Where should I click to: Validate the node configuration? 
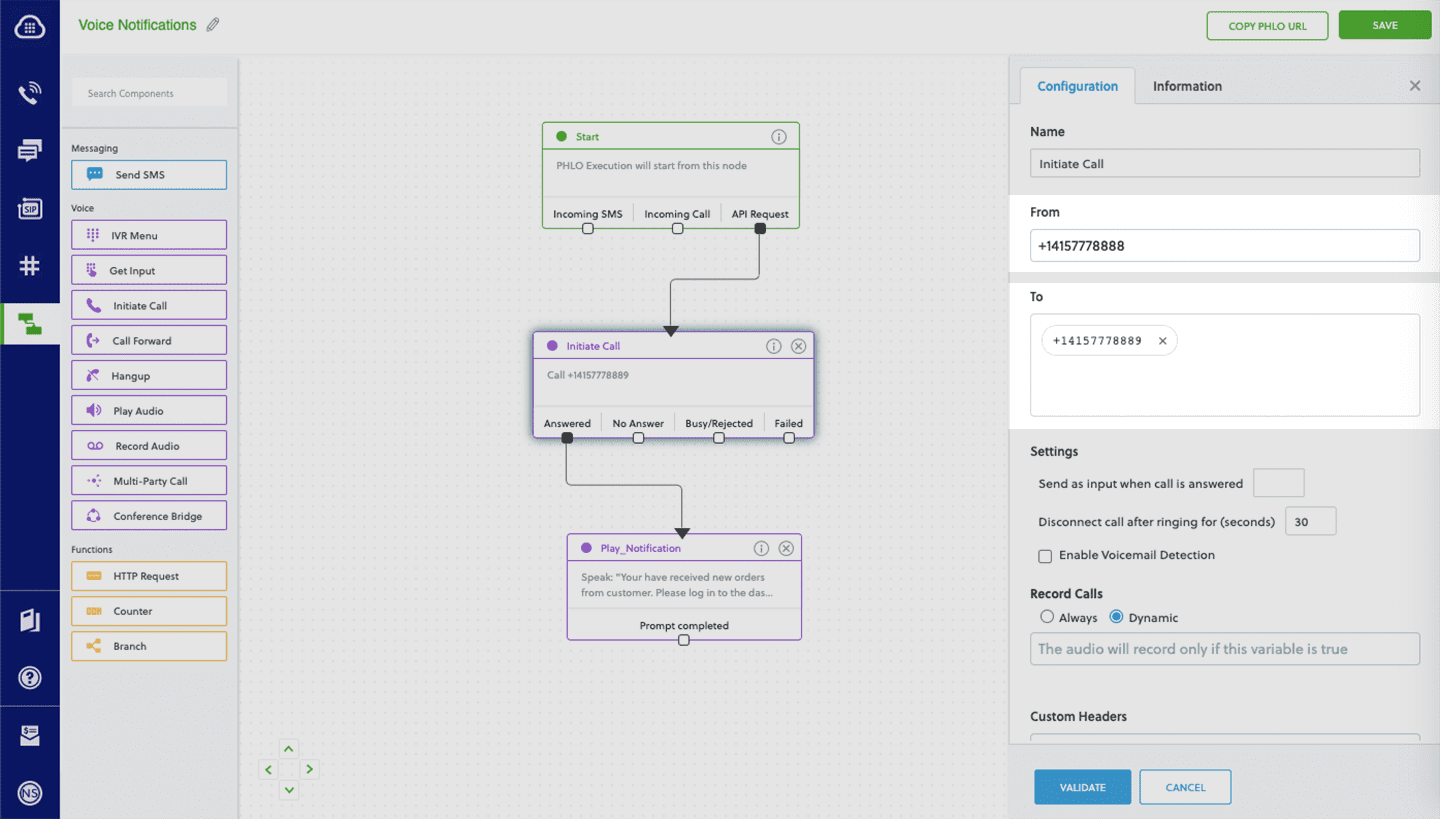1082,787
